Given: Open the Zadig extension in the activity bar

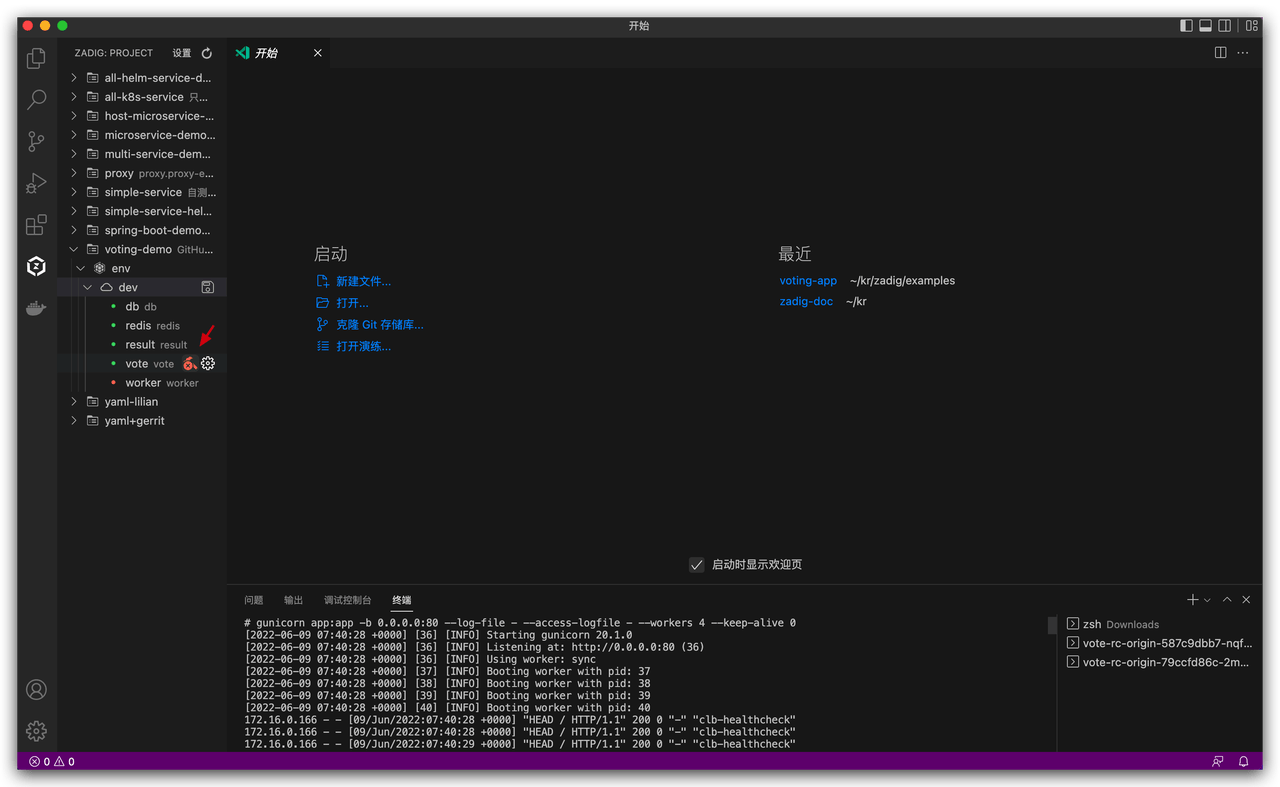Looking at the screenshot, I should (x=36, y=266).
